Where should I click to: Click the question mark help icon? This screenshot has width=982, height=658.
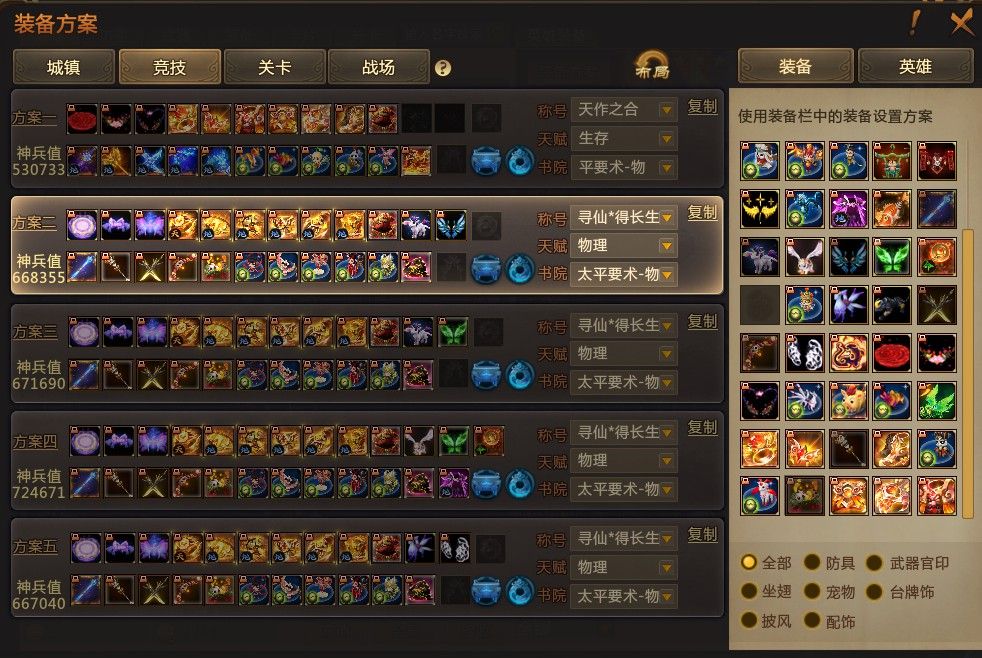pyautogui.click(x=443, y=68)
